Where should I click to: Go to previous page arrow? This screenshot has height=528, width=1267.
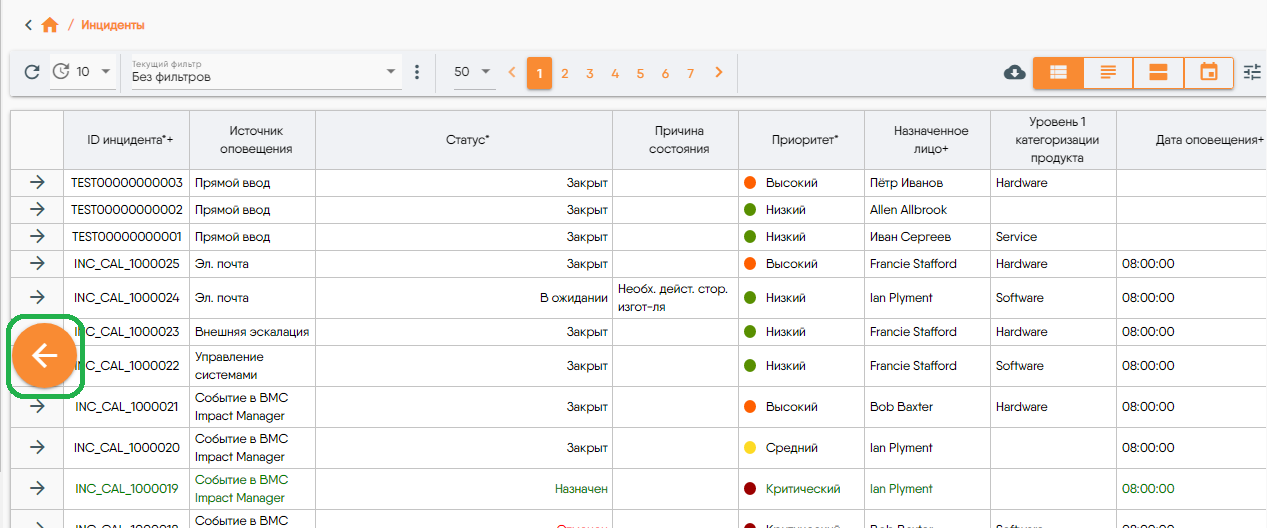tap(513, 72)
